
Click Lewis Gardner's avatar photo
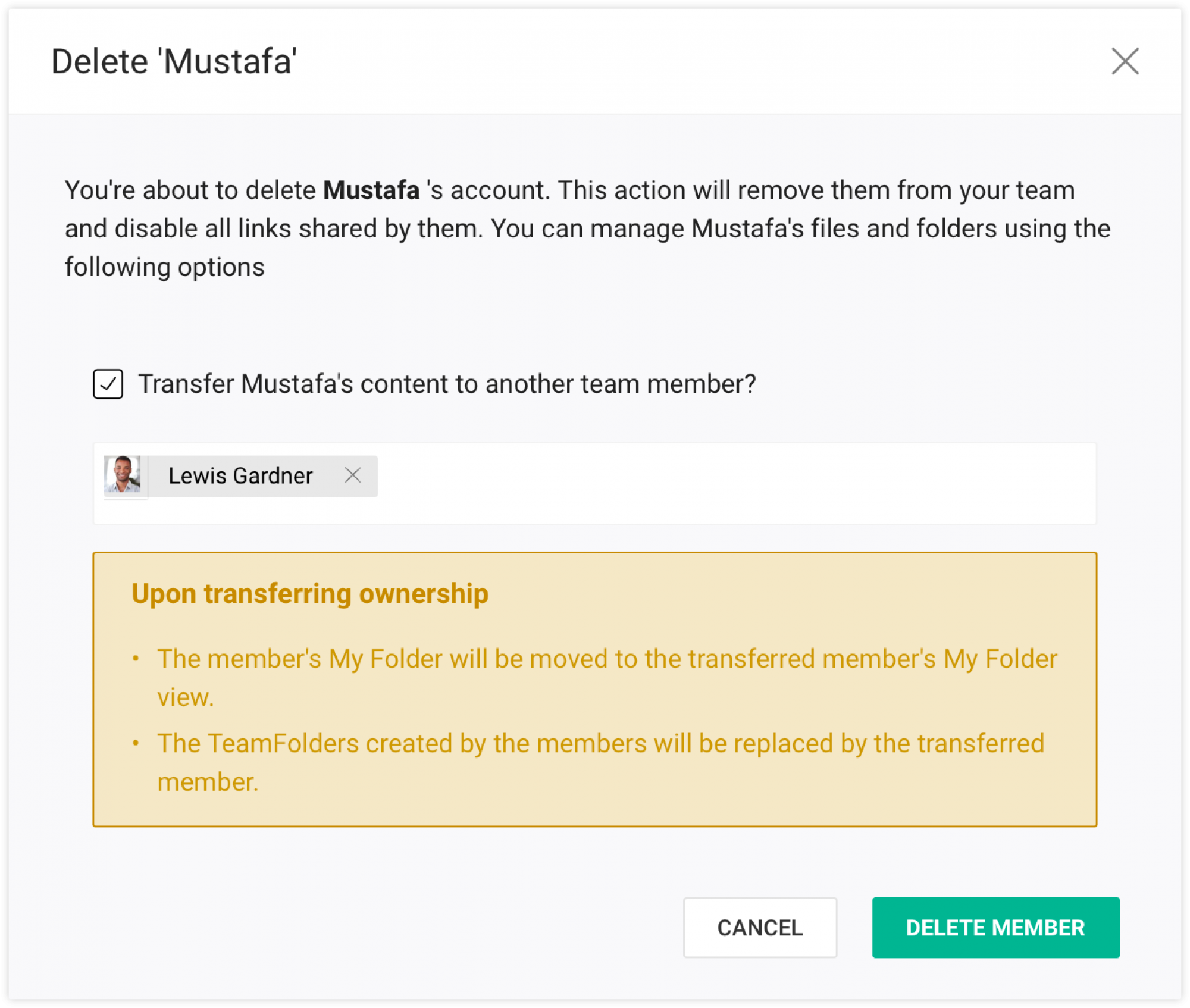[123, 474]
